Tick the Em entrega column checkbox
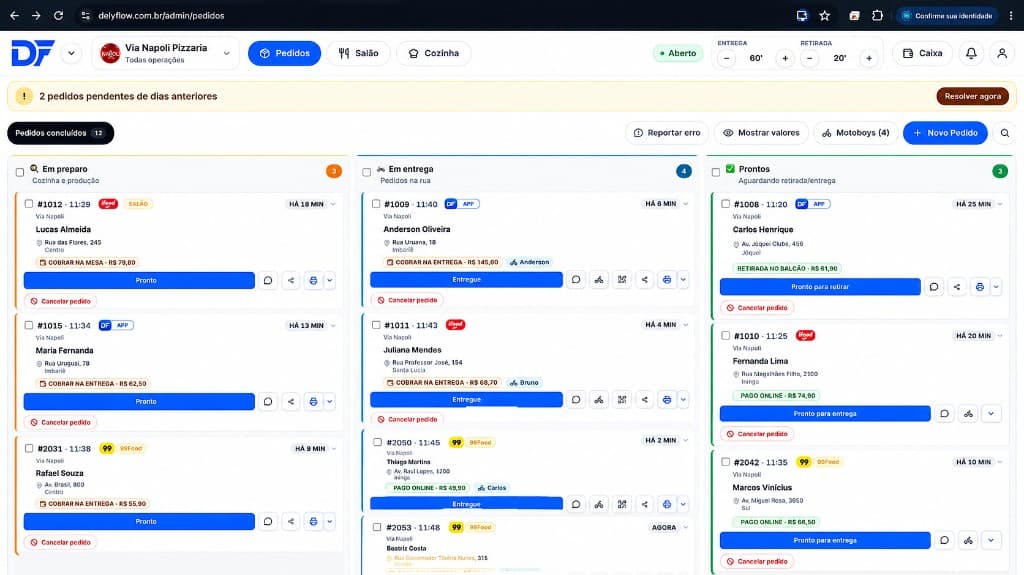 pos(366,172)
